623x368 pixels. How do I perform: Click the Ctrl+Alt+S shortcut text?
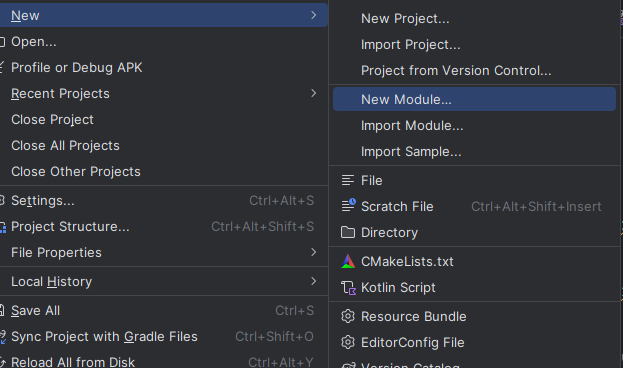coord(281,201)
